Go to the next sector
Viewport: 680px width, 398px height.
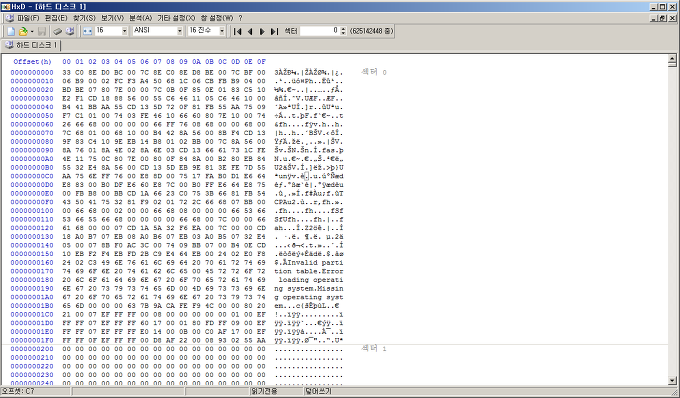click(262, 31)
